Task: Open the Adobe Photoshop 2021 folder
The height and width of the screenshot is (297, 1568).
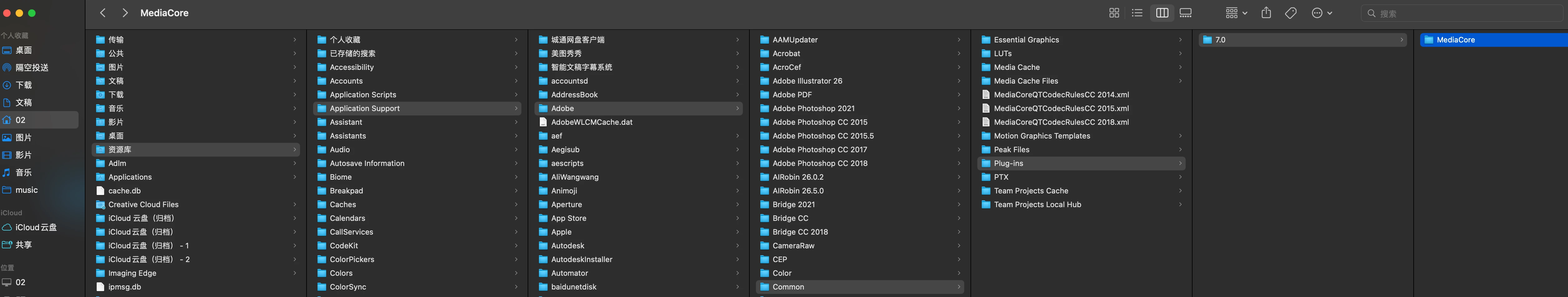Action: point(813,108)
